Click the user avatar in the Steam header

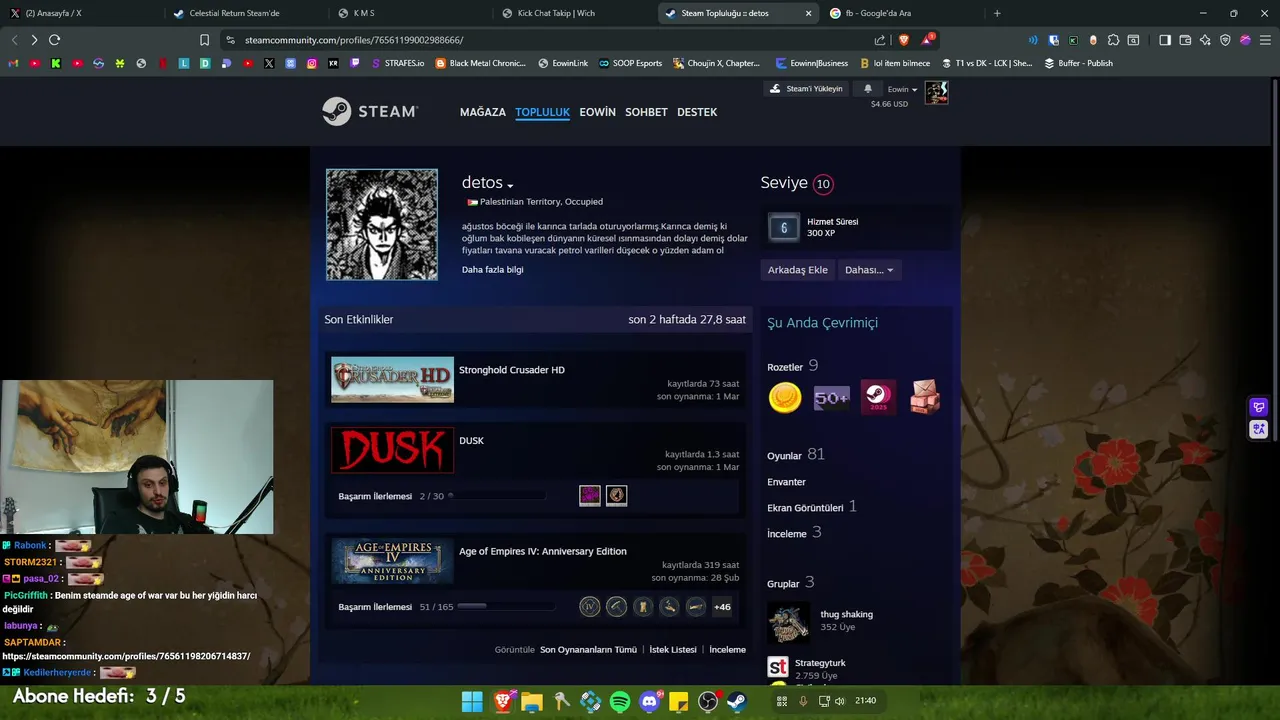point(936,93)
